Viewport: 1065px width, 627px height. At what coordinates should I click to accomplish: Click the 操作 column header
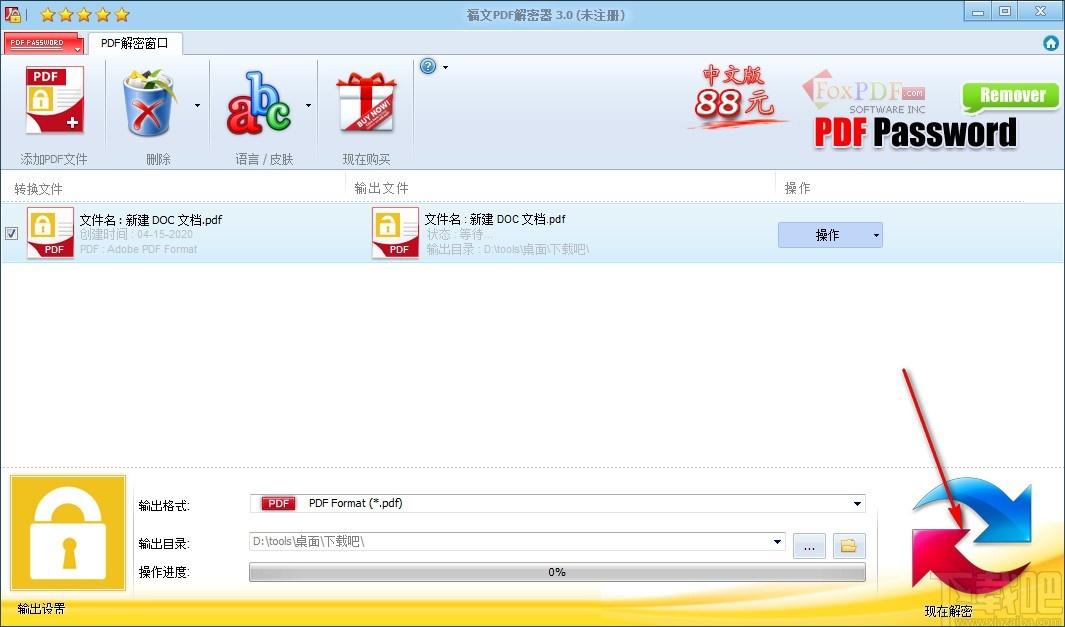tap(797, 188)
